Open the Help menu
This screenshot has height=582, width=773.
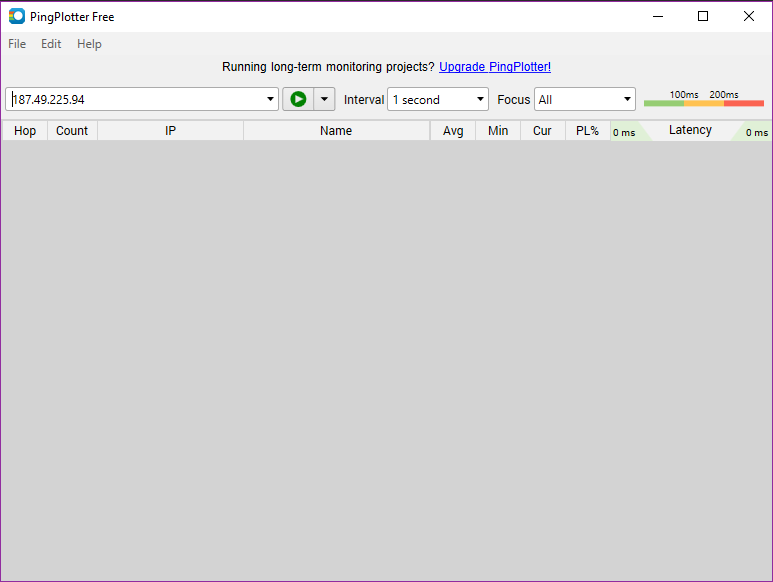[x=89, y=44]
